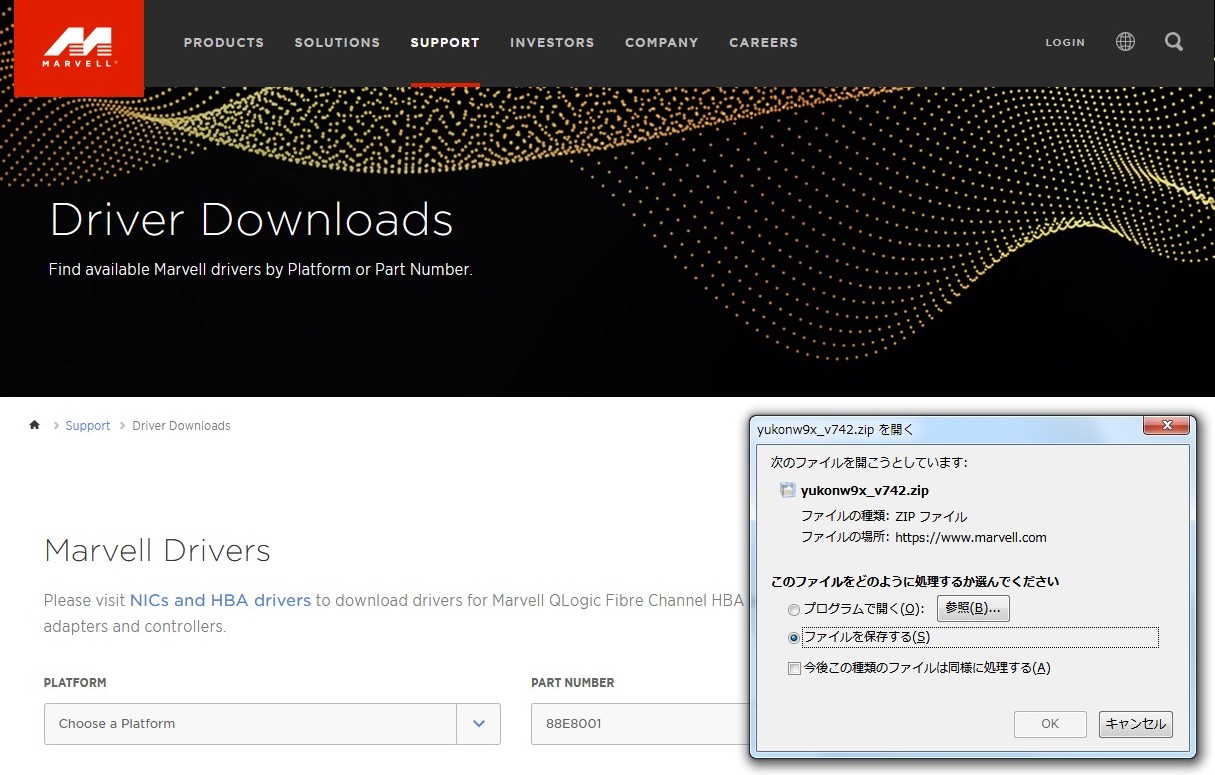
Task: Click the OK button in dialog
Action: click(x=1050, y=724)
